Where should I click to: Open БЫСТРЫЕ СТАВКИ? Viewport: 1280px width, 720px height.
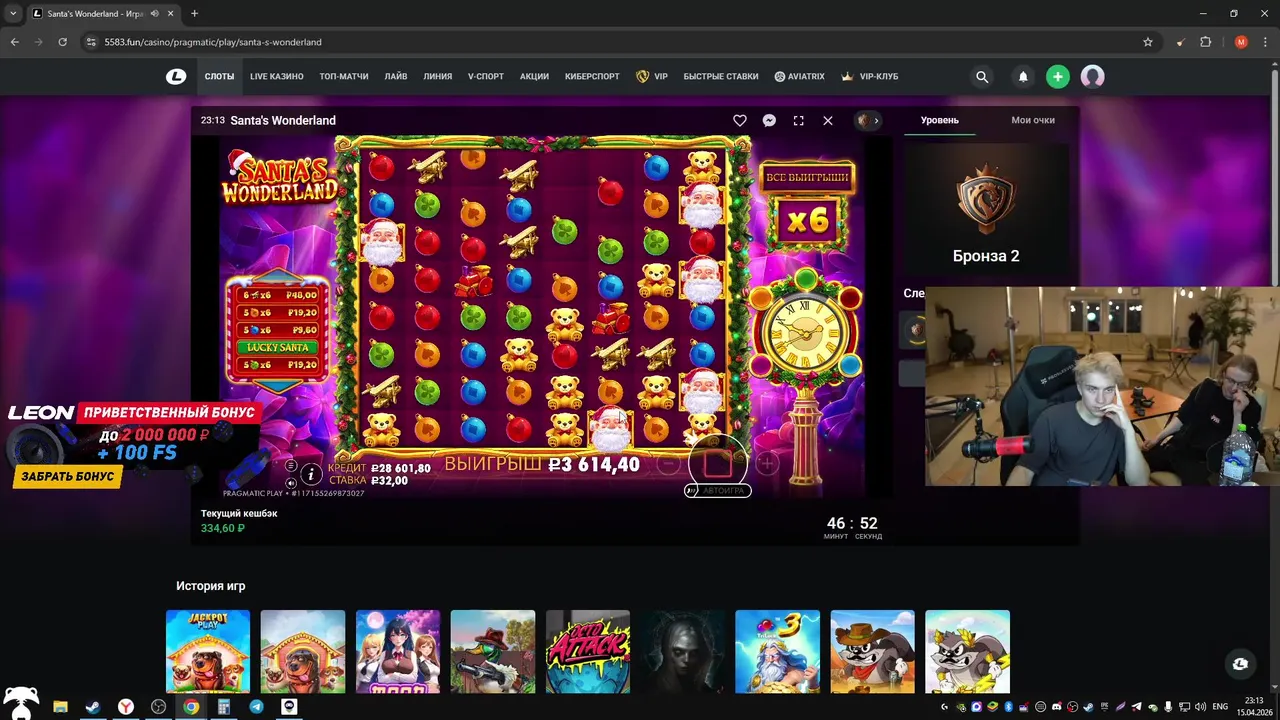tap(721, 76)
